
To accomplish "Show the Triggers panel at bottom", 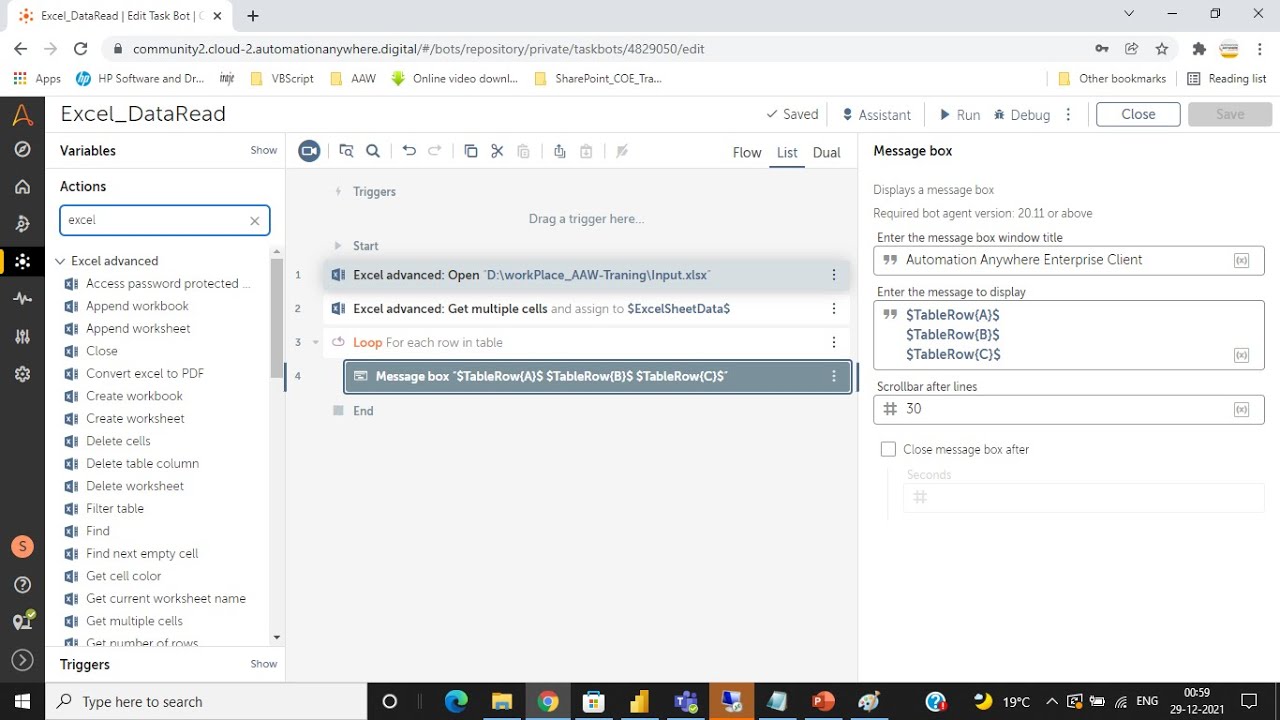I will coord(264,664).
